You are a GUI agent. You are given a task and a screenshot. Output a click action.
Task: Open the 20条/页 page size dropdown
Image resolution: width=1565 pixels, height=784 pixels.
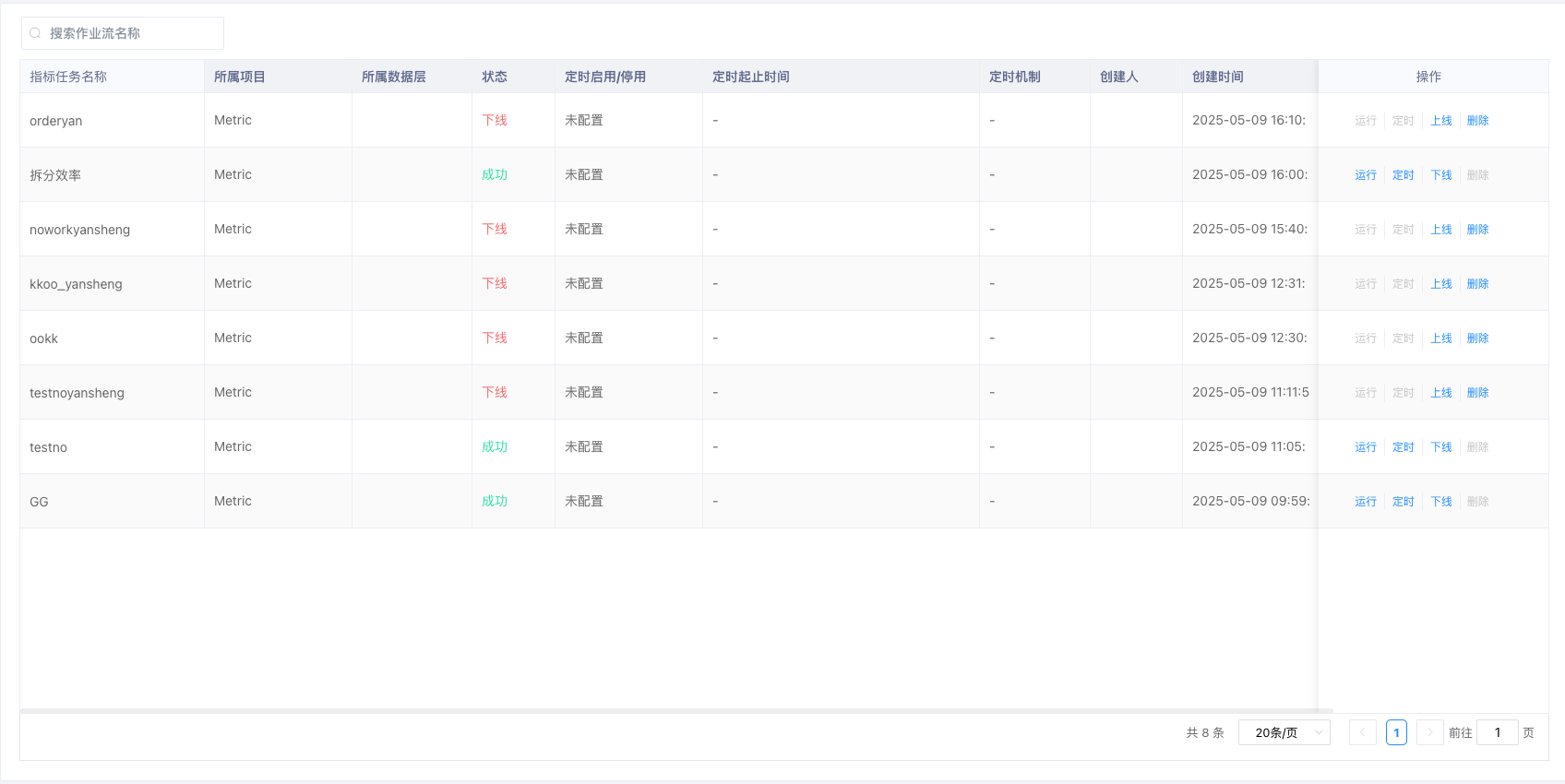coord(1284,732)
